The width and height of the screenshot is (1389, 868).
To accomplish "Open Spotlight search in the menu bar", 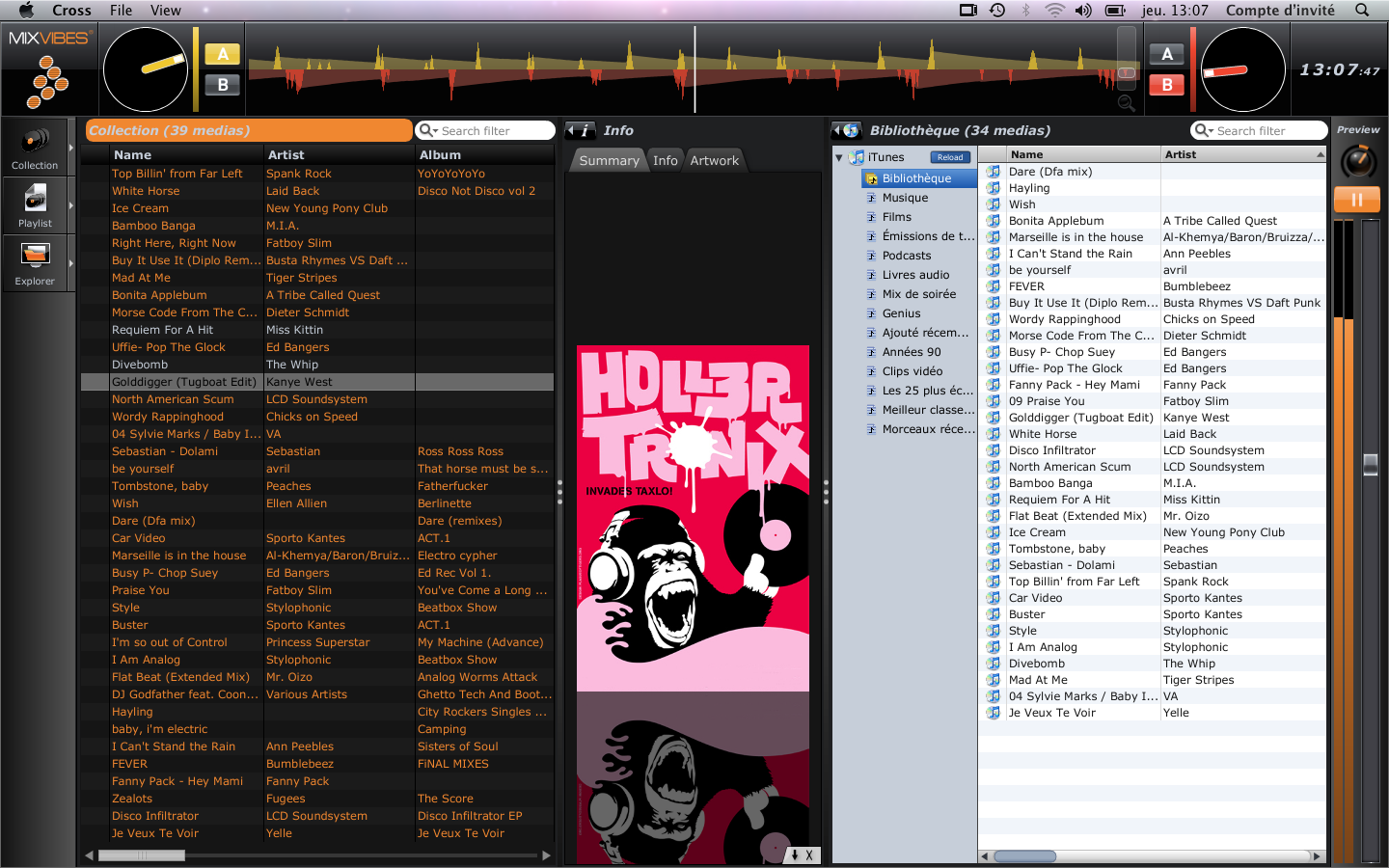I will [1362, 10].
